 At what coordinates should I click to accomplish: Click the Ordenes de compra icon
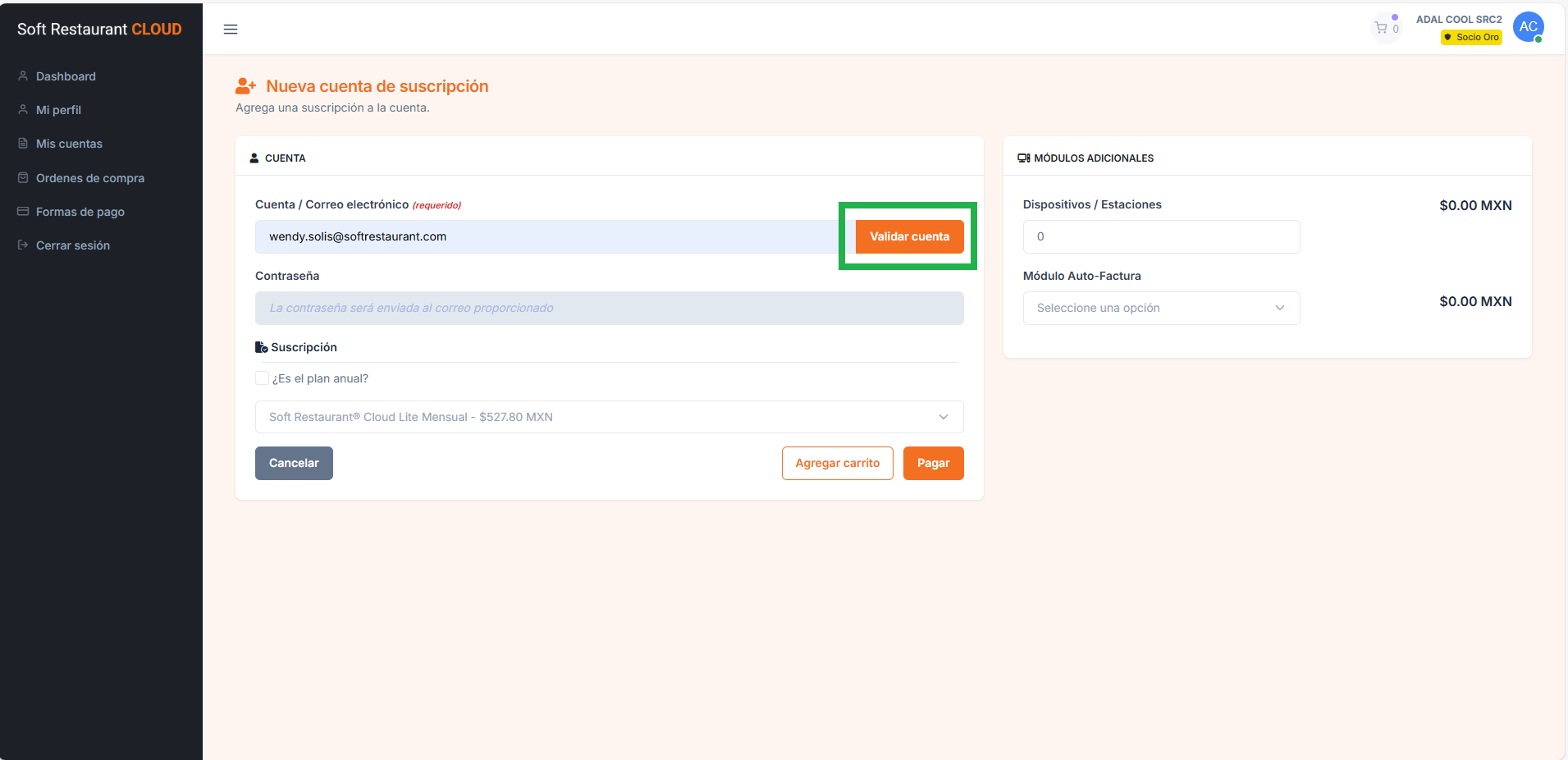click(23, 177)
